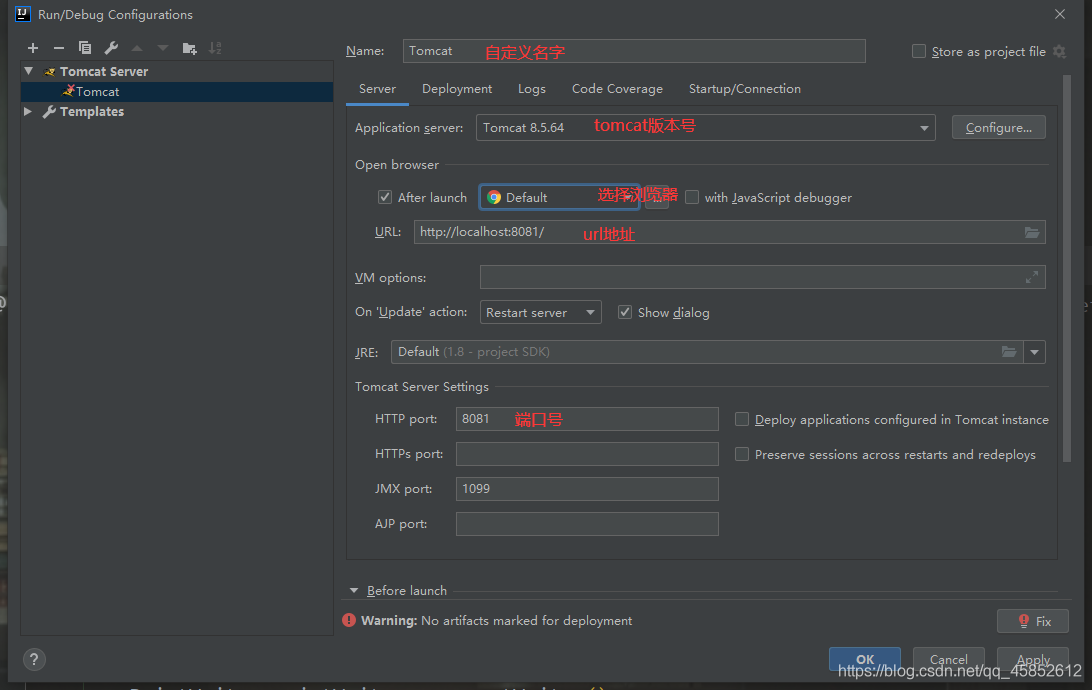
Task: Switch to the Deployment tab
Action: [457, 89]
